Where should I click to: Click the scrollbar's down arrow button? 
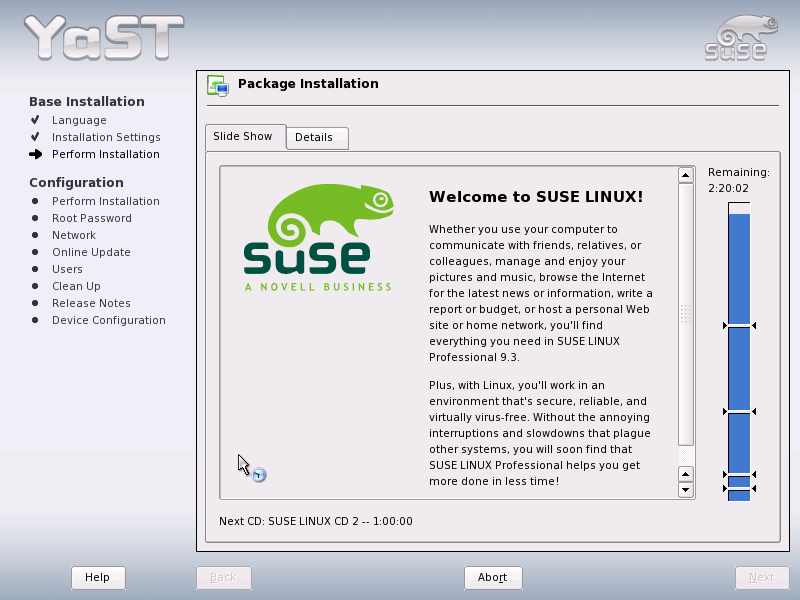tap(686, 490)
